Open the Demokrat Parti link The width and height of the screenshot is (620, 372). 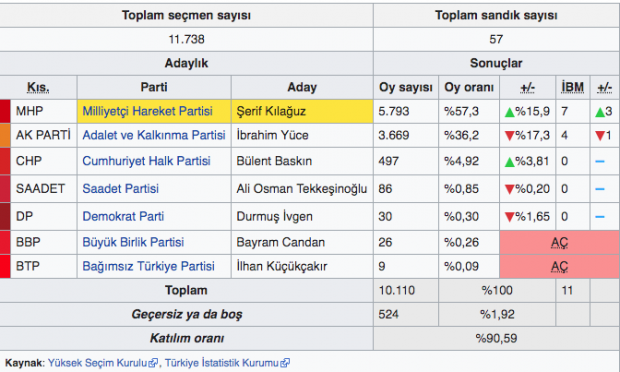(x=123, y=216)
